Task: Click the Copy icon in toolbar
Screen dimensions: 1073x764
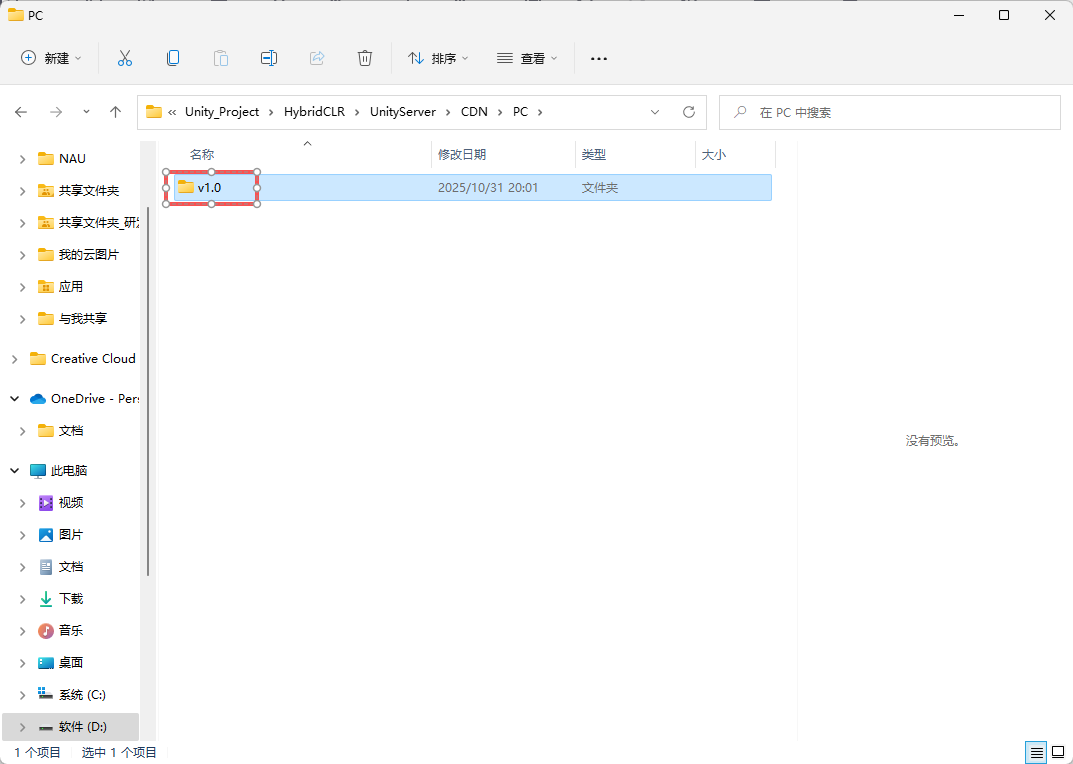Action: click(x=173, y=58)
